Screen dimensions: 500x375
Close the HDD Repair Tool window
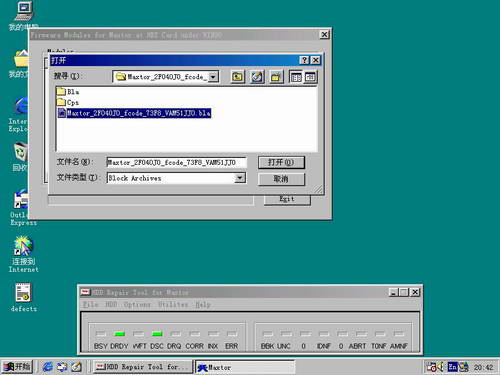point(415,292)
